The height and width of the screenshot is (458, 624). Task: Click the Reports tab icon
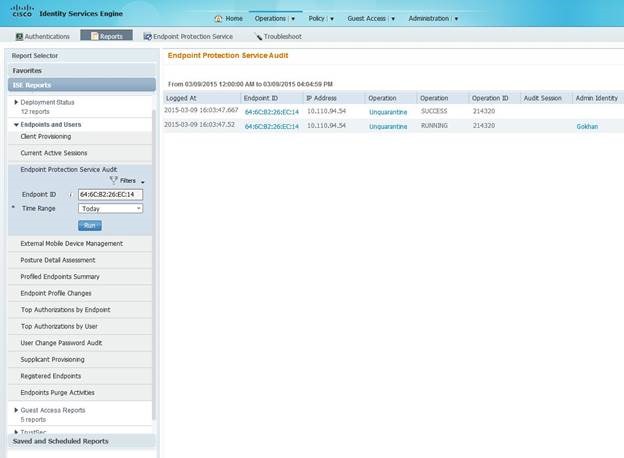[95, 36]
